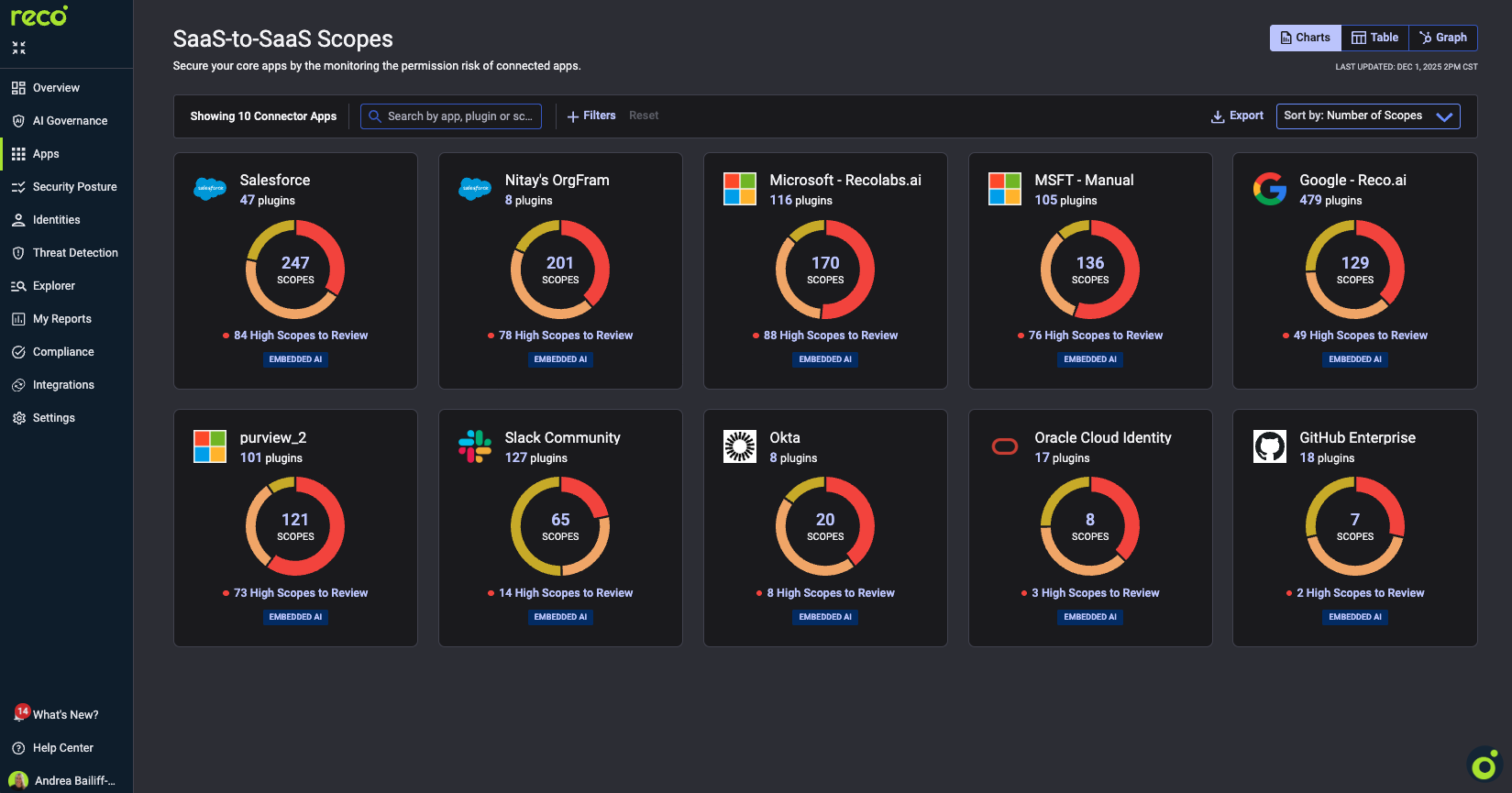Click Embedded AI badge on GitHub Enterprise card

click(1355, 617)
